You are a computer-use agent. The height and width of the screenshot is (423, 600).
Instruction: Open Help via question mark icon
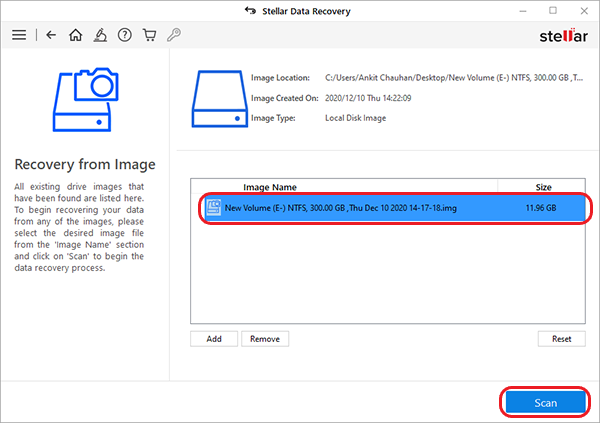(126, 35)
